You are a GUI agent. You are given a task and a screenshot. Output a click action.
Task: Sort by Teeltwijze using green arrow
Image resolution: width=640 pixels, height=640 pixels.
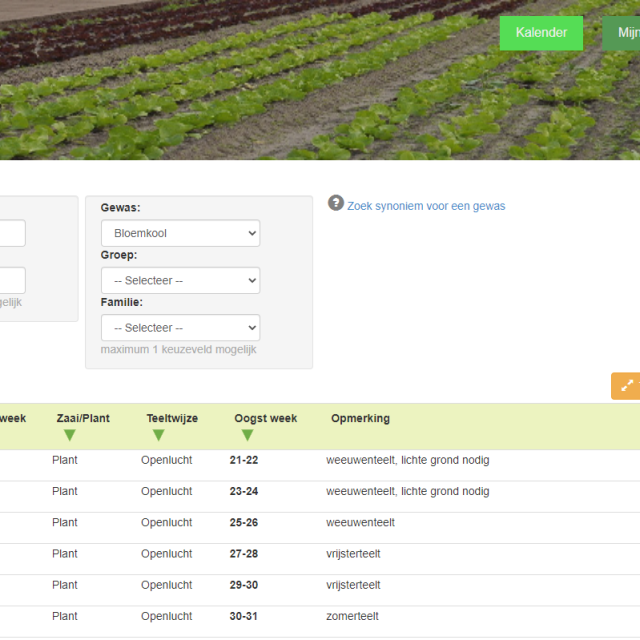tap(158, 435)
